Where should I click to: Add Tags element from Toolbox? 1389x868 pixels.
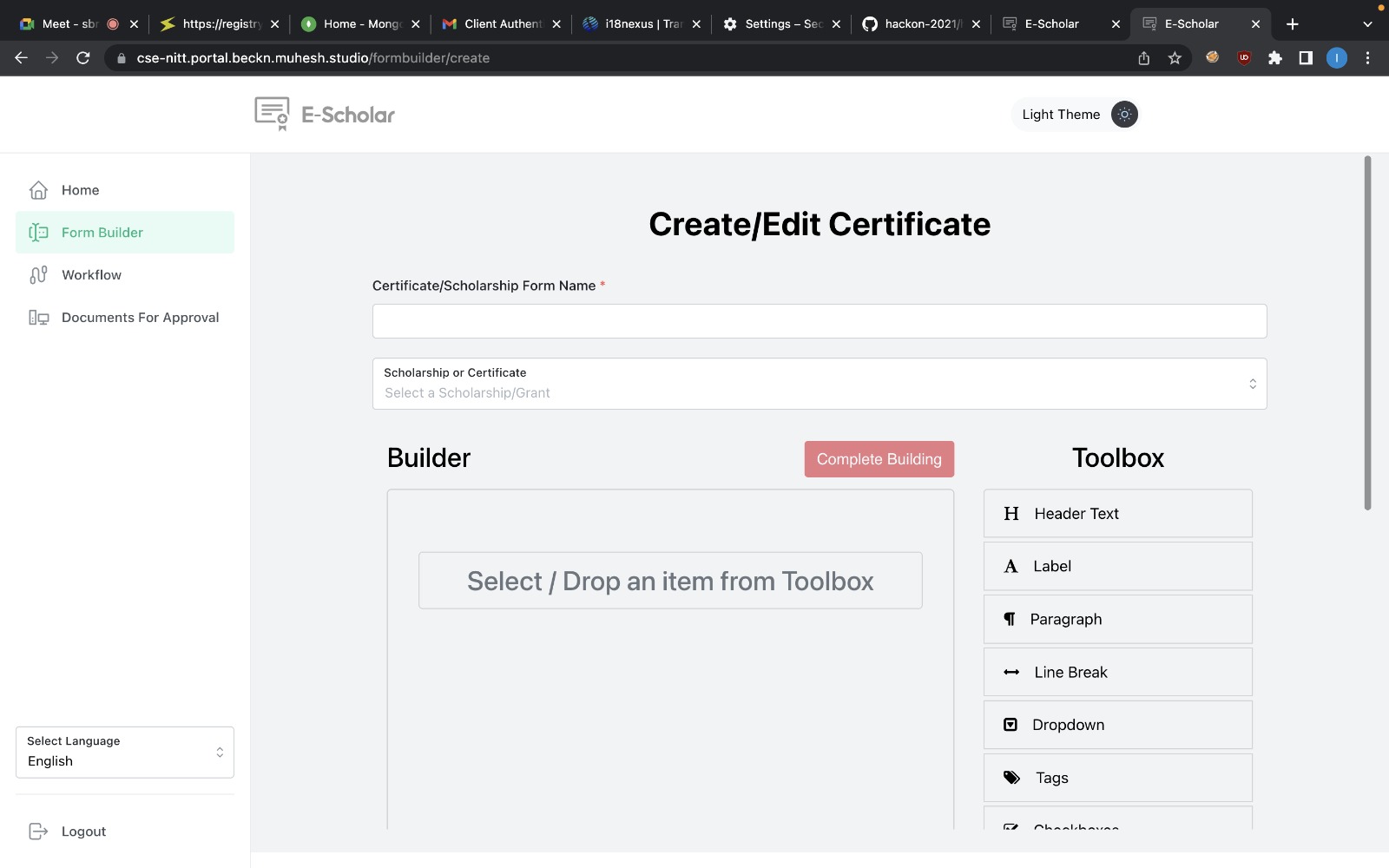point(1118,778)
